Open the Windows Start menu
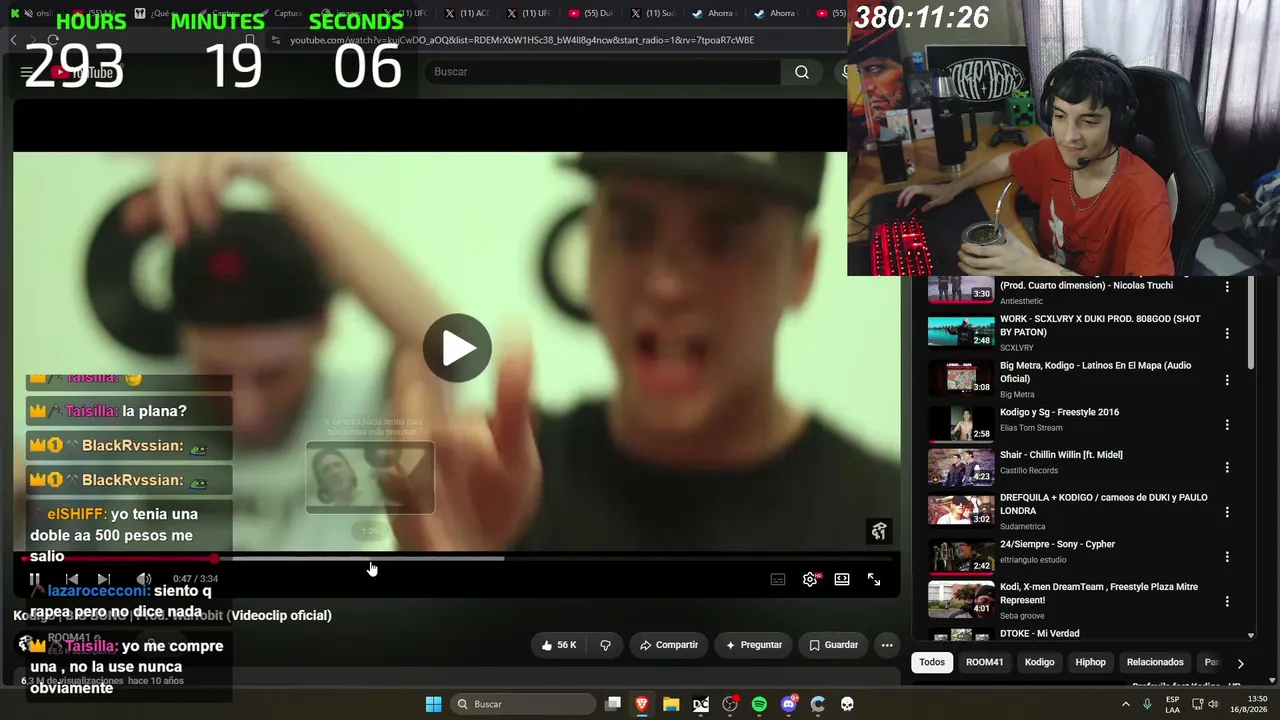1280x720 pixels. (433, 704)
